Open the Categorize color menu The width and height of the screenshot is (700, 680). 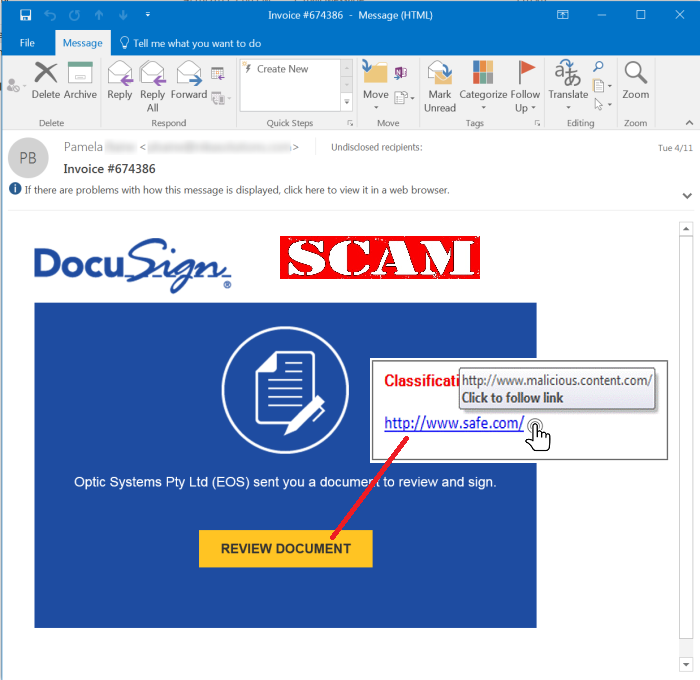(483, 86)
